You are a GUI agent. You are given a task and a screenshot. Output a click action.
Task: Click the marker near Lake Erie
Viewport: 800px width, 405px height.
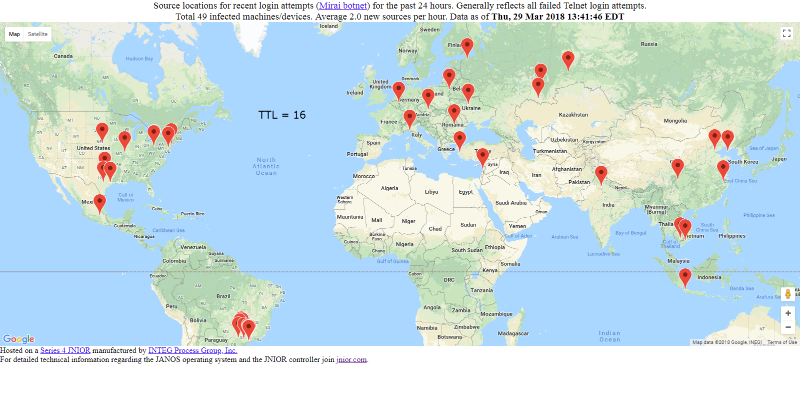[154, 135]
